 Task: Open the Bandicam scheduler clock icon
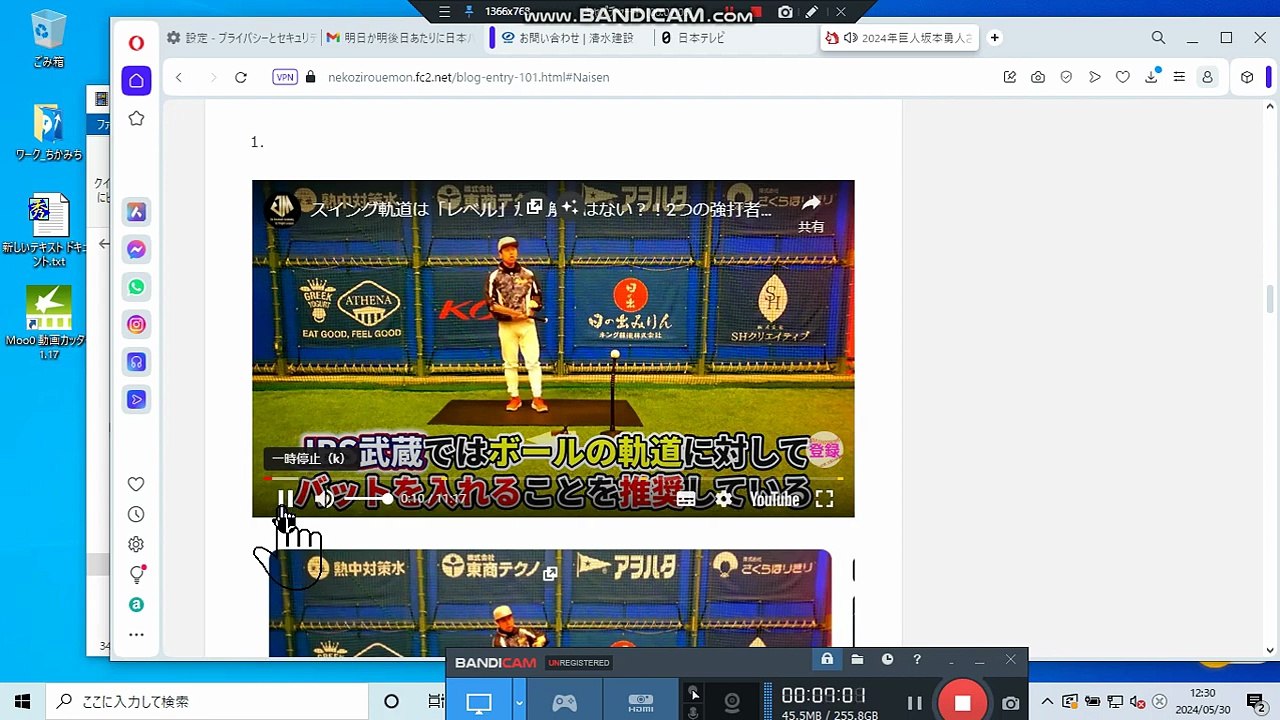tap(887, 659)
